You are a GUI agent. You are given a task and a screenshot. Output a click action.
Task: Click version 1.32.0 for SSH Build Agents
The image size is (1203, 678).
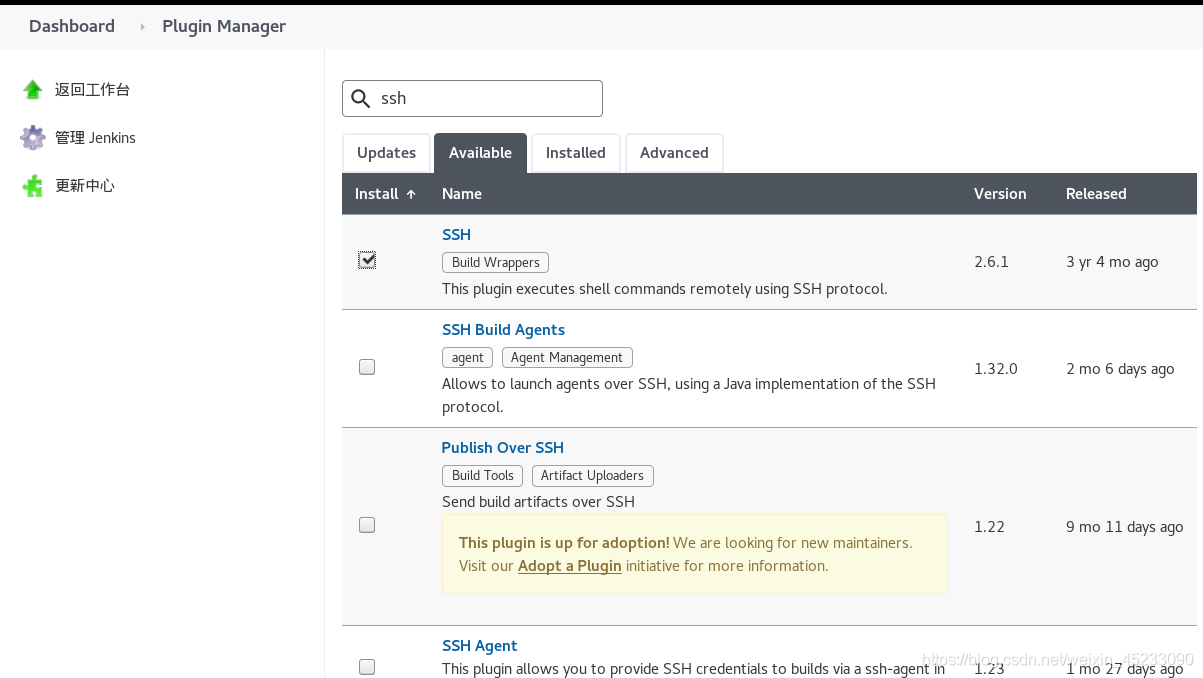[995, 369]
